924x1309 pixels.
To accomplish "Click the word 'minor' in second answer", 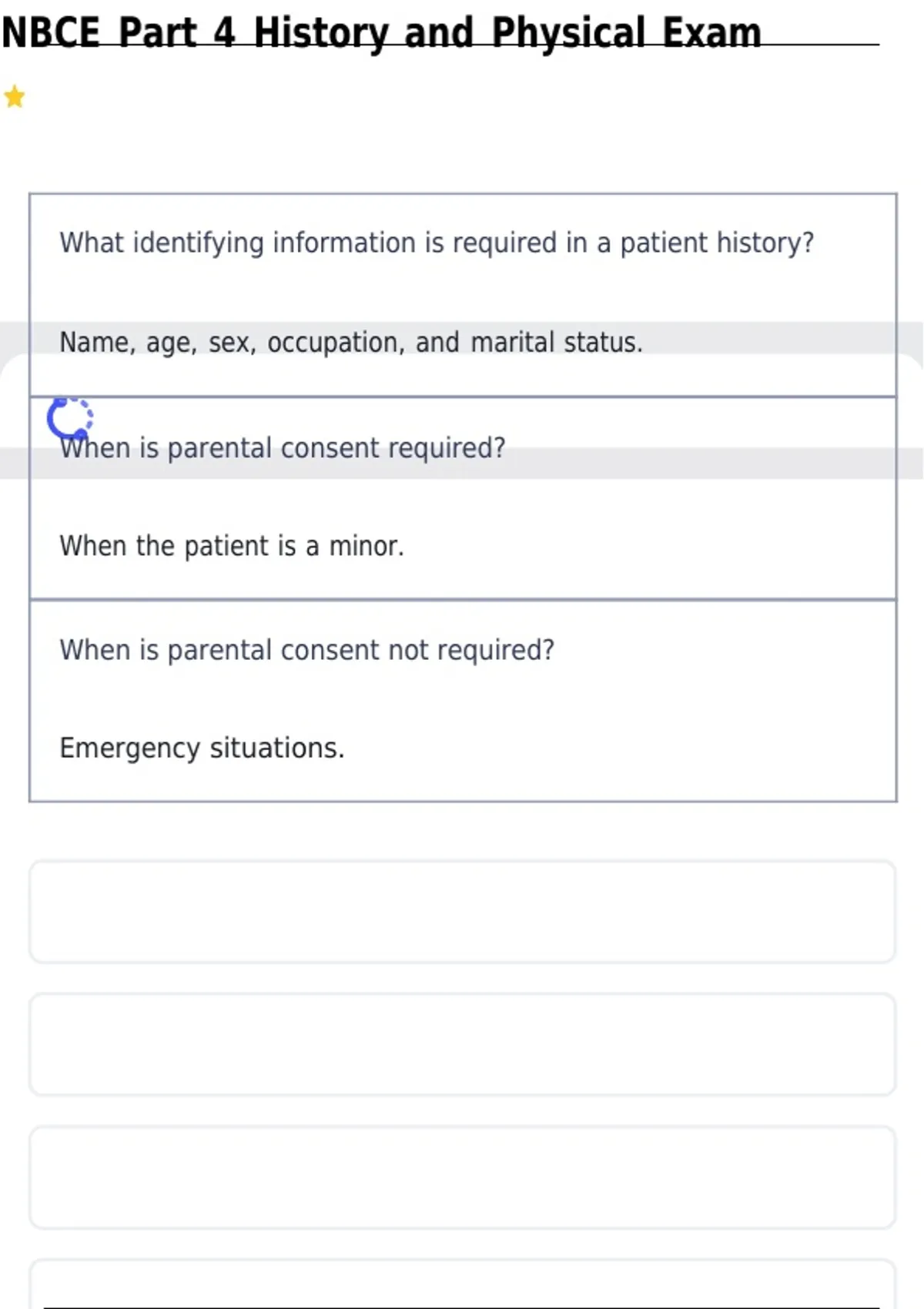I will pos(366,545).
